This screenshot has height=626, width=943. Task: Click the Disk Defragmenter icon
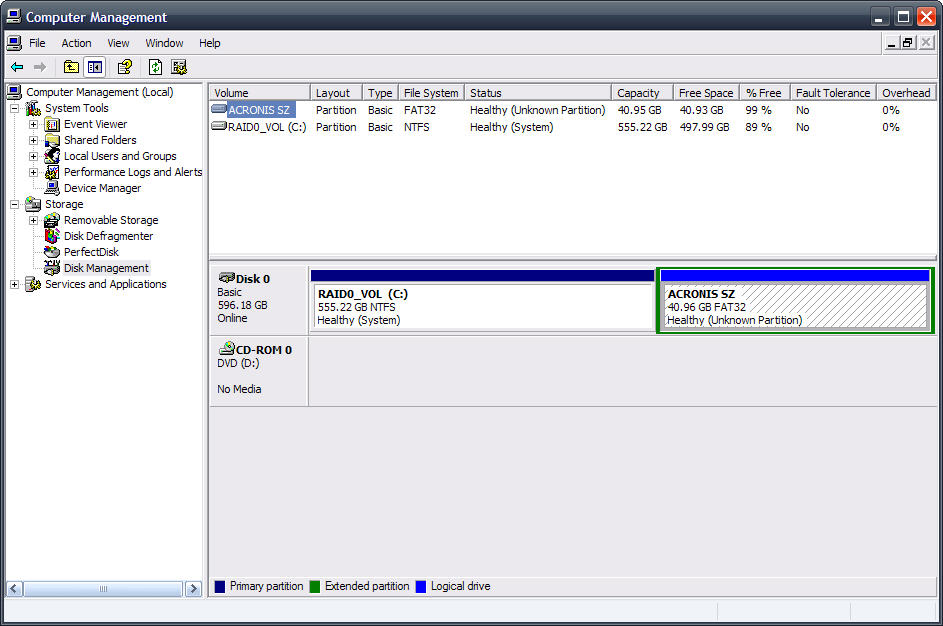tap(52, 236)
